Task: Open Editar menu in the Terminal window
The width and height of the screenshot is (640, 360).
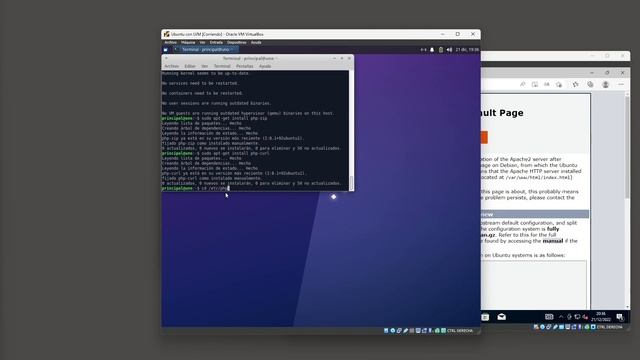Action: click(190, 66)
